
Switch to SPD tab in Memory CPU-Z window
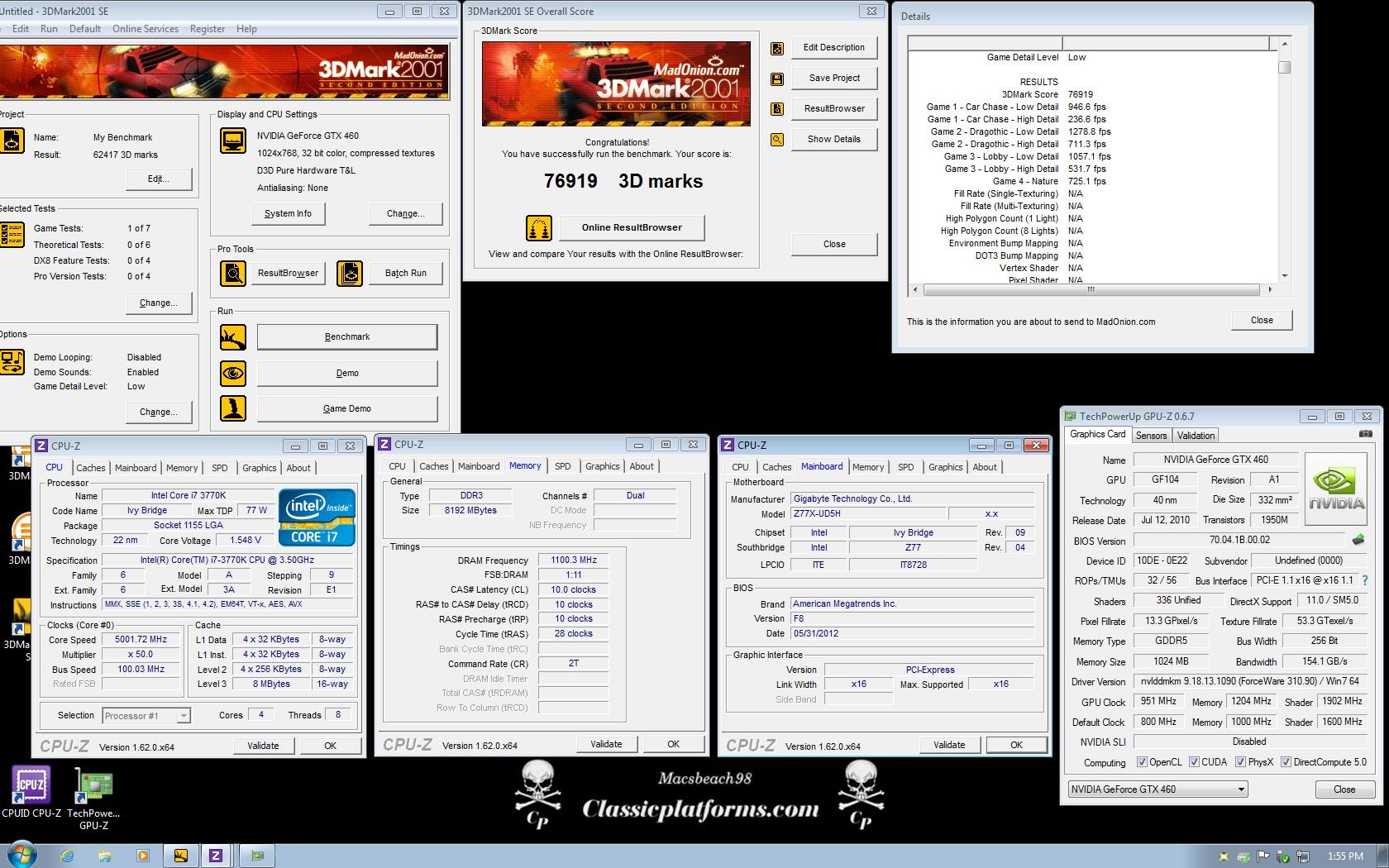[563, 466]
